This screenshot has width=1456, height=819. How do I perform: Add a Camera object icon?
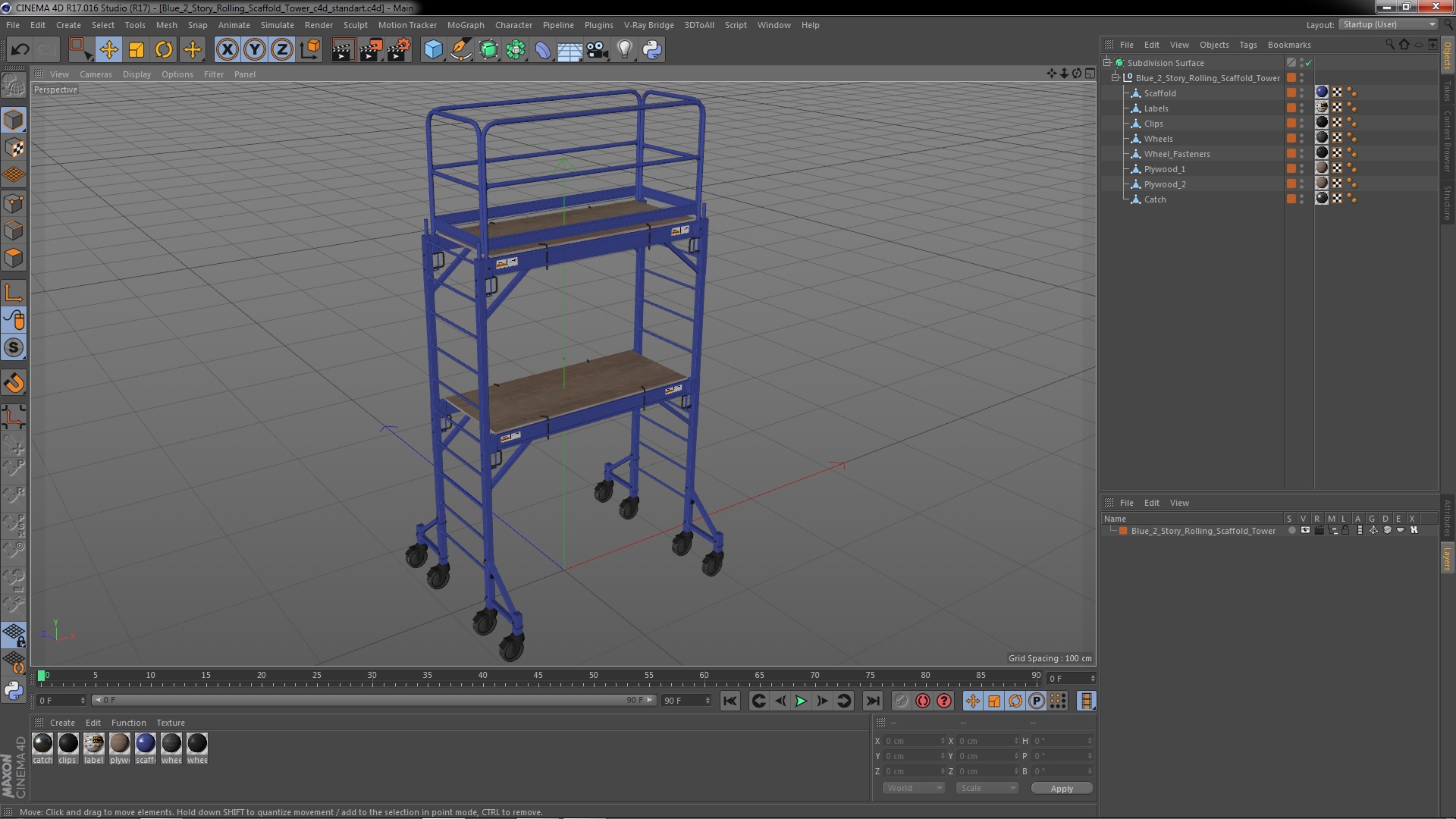tap(597, 50)
